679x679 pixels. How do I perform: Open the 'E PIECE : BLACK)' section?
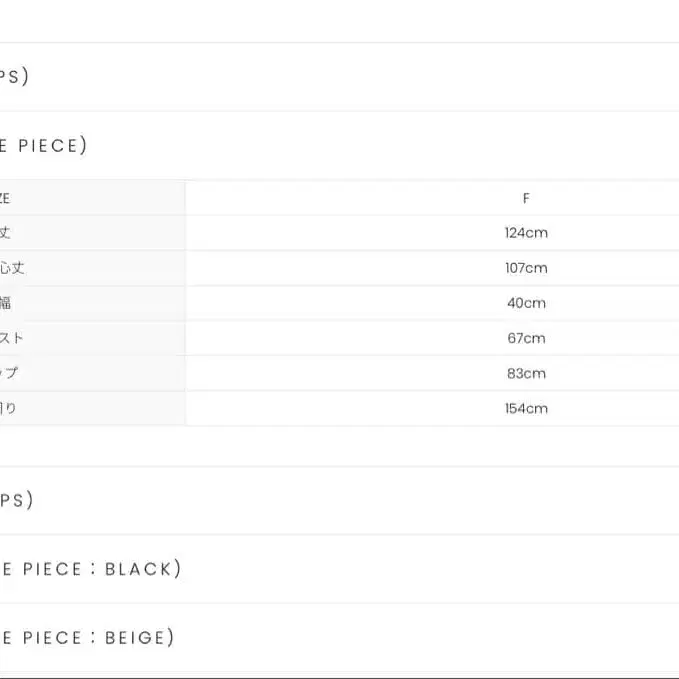click(x=90, y=569)
